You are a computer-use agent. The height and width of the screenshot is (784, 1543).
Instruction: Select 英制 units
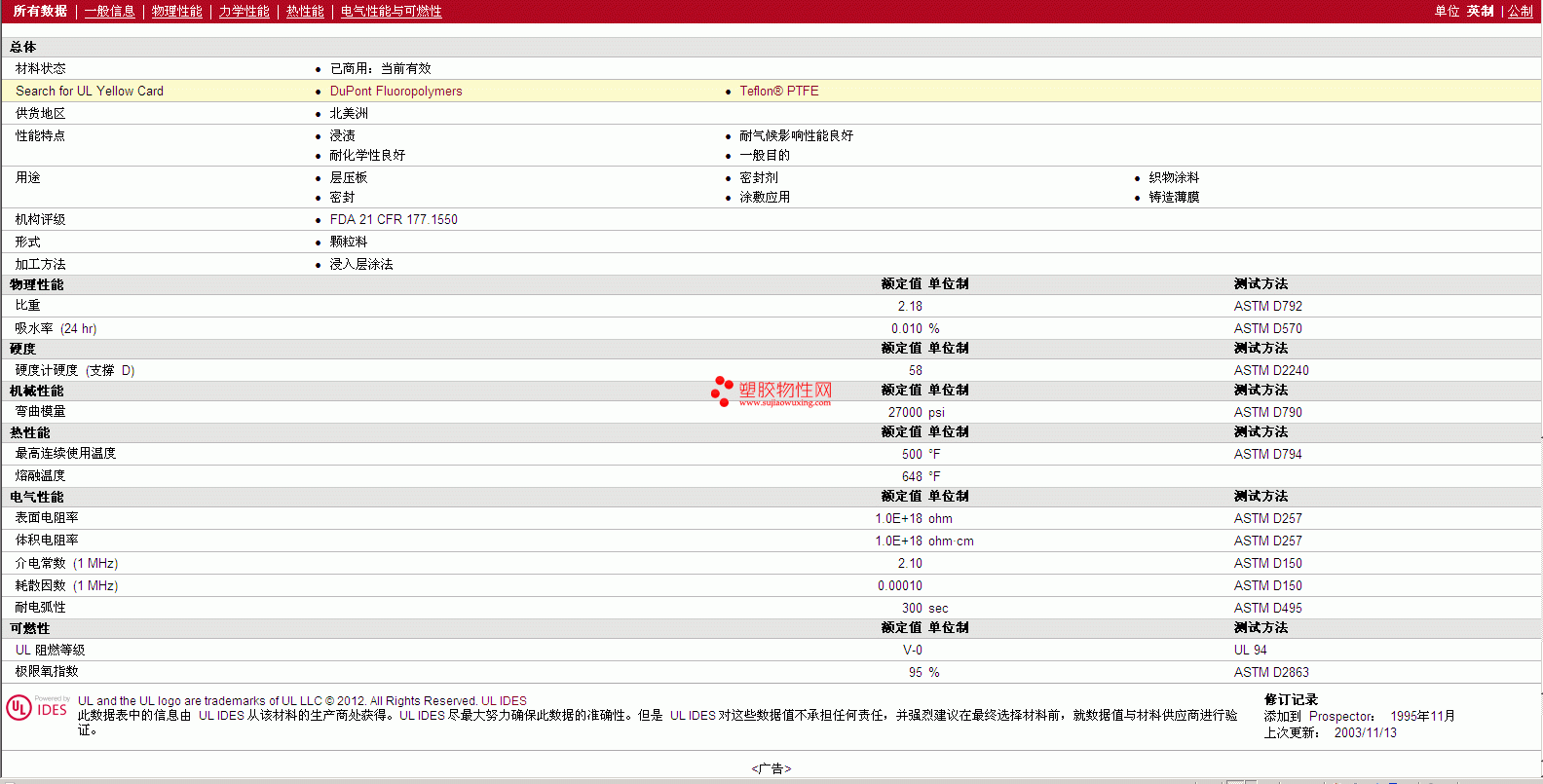(1480, 11)
